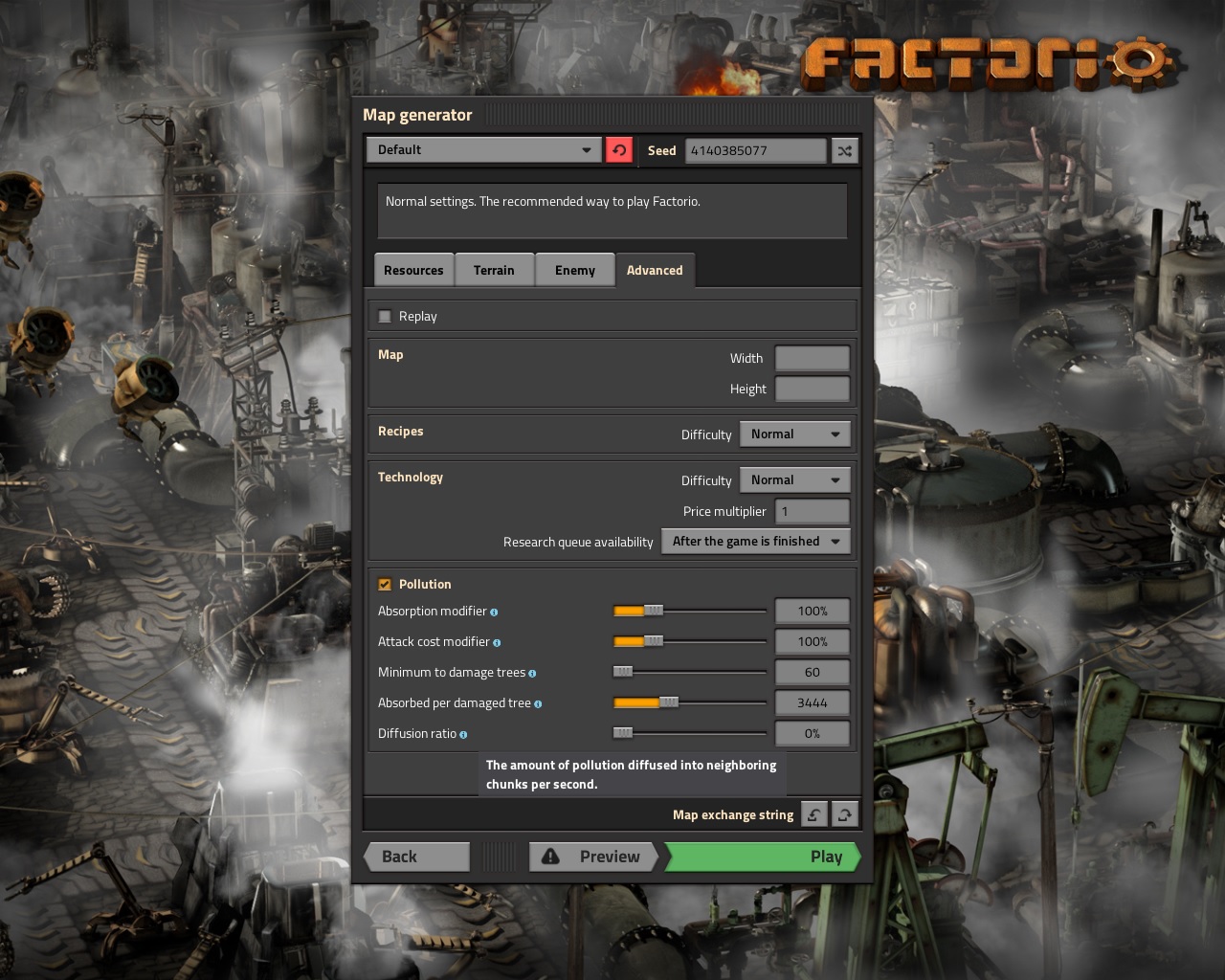Click the Diffusion ratio slider handle
Viewport: 1225px width, 980px height.
[x=623, y=733]
